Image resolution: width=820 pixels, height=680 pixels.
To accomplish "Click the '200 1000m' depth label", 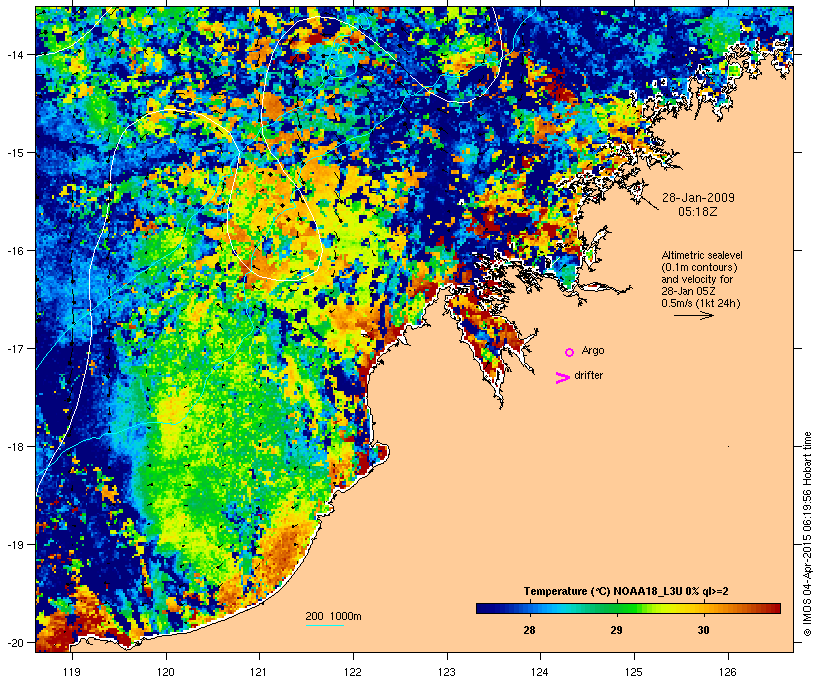I will point(333,616).
